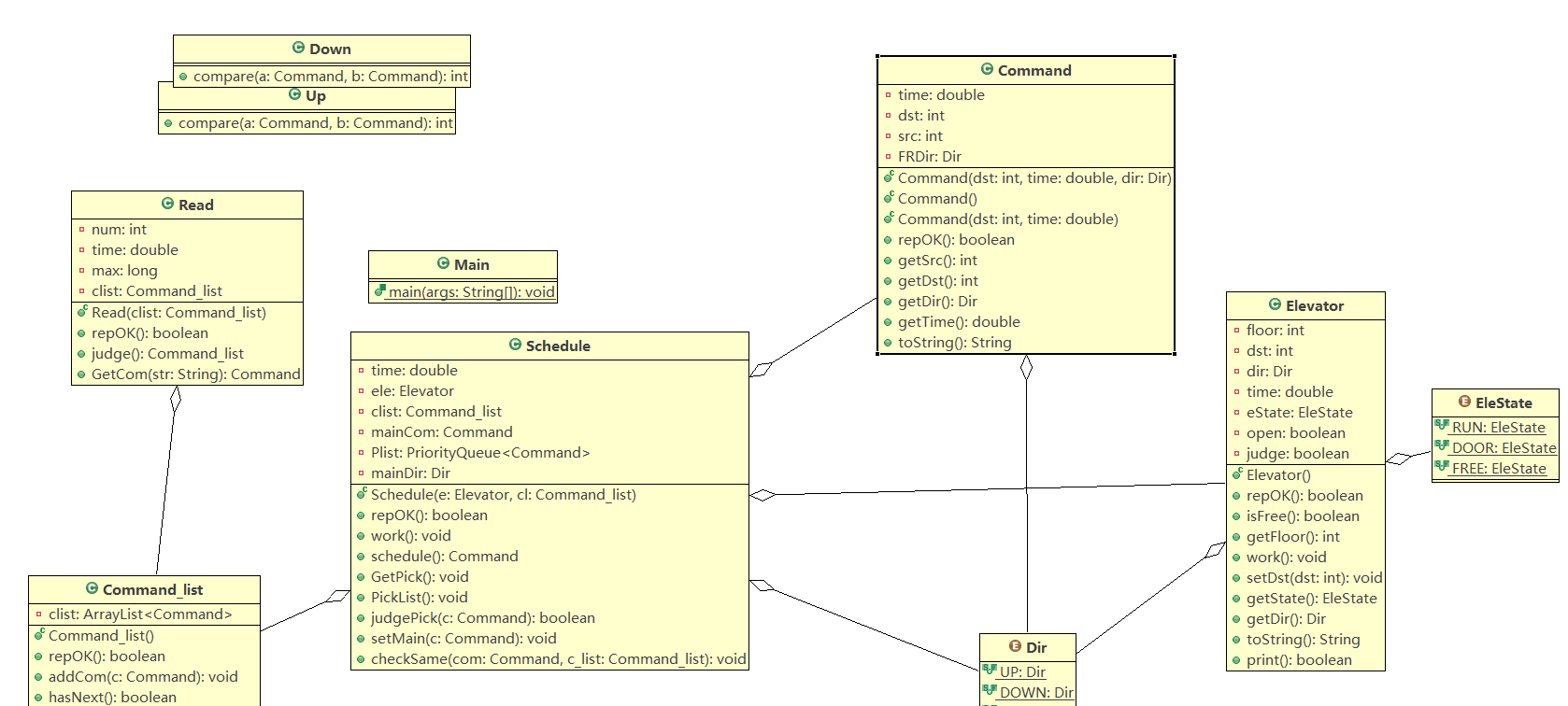Click the 'getSrc(): int' method
This screenshot has width=1568, height=706.
click(x=937, y=260)
